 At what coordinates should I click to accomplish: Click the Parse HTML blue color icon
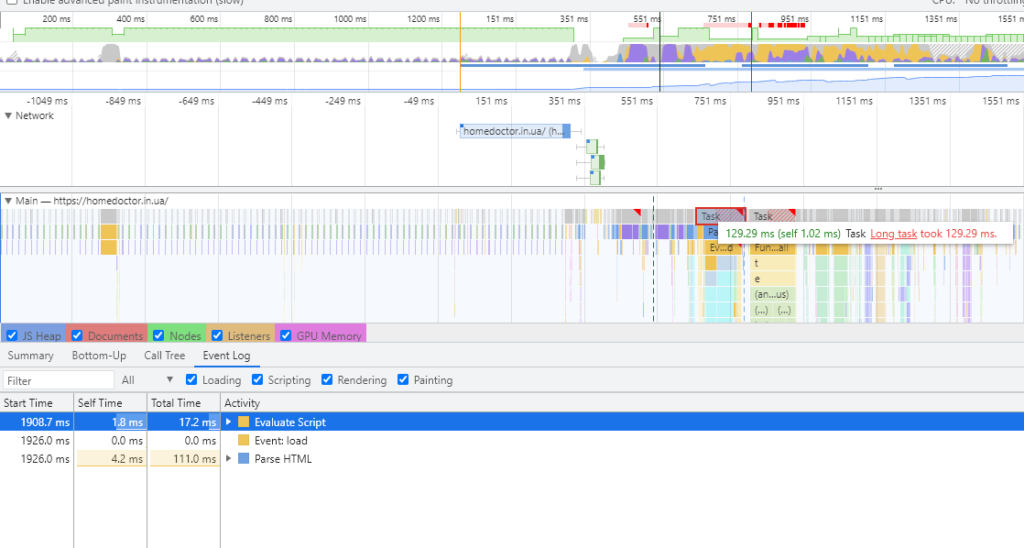coord(244,459)
